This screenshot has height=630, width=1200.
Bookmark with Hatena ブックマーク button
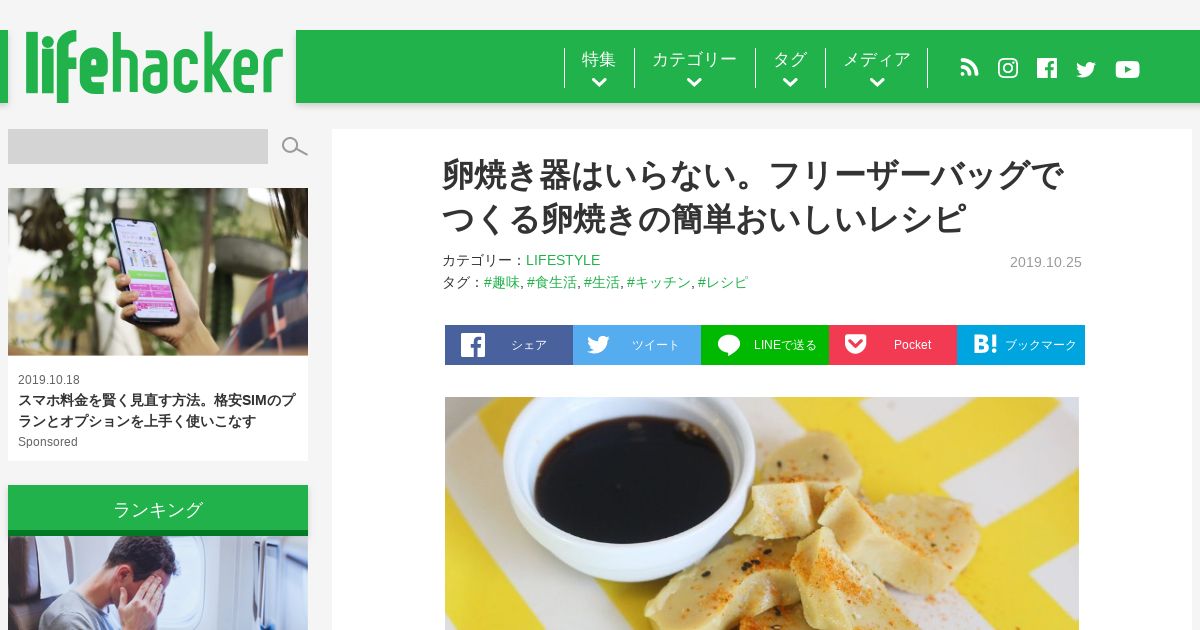click(x=1021, y=345)
